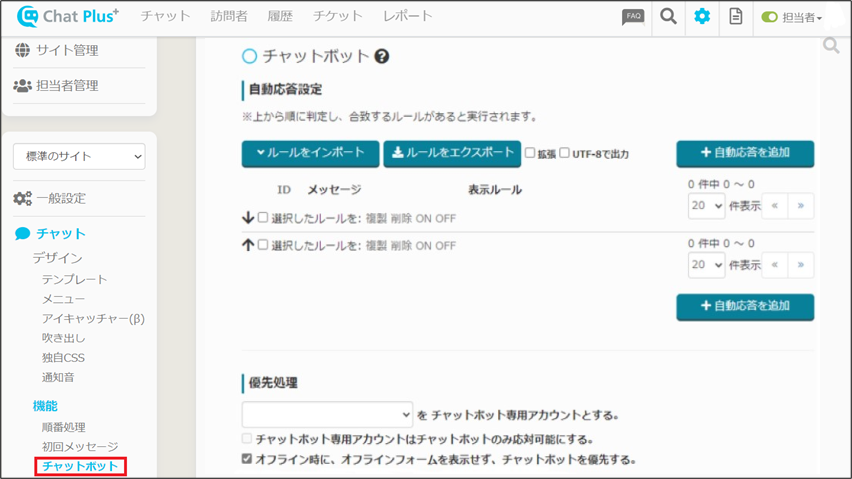Screen dimensions: 852x479
Task: Click the top 自動応答を追加 button
Action: point(745,153)
